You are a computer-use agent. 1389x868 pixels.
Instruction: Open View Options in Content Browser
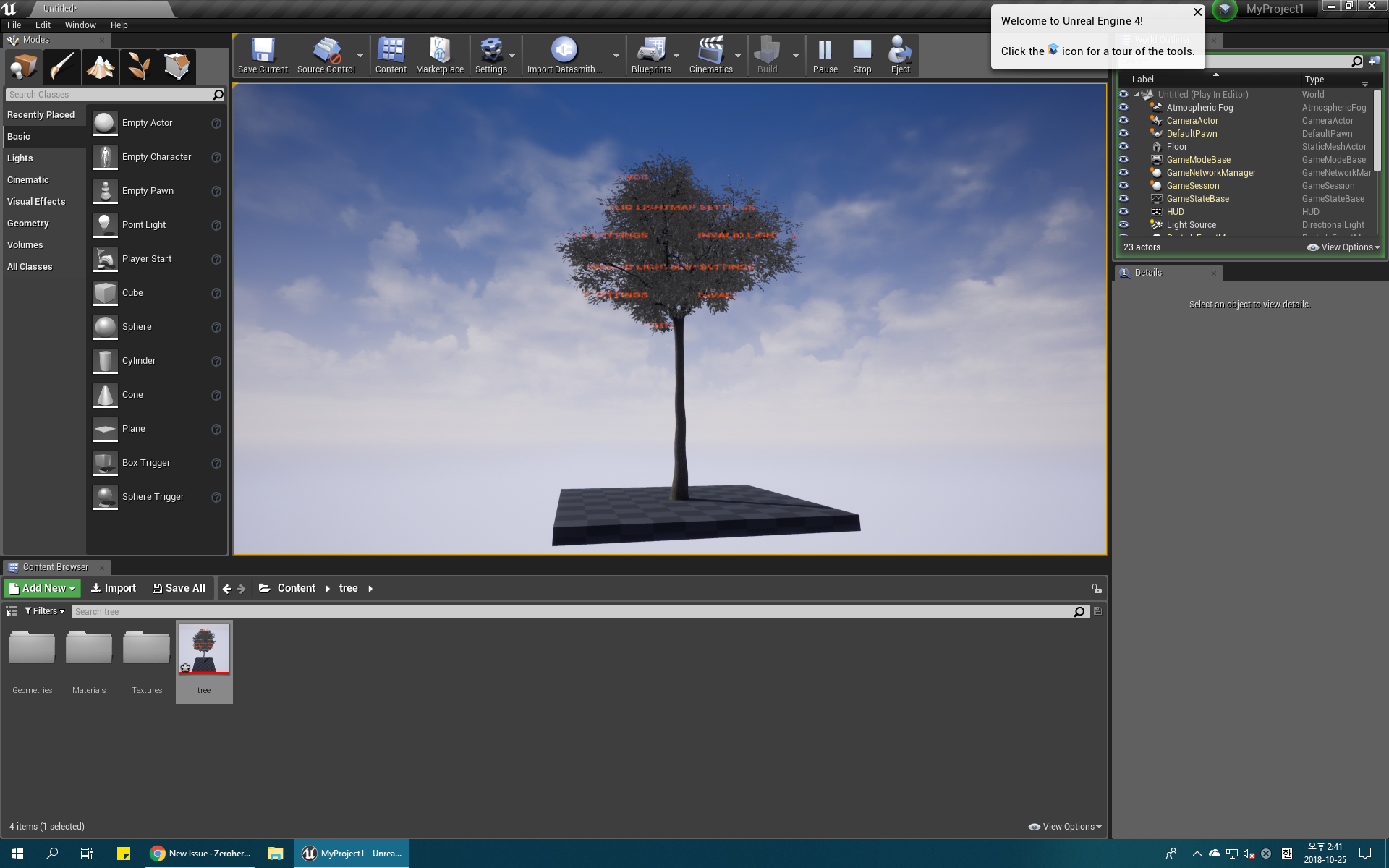tap(1066, 827)
